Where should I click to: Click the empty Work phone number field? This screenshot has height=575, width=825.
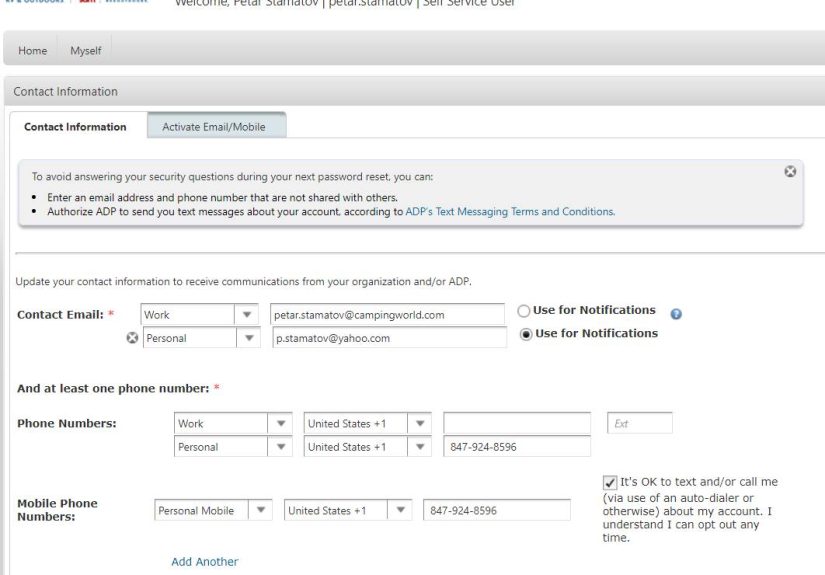[516, 424]
